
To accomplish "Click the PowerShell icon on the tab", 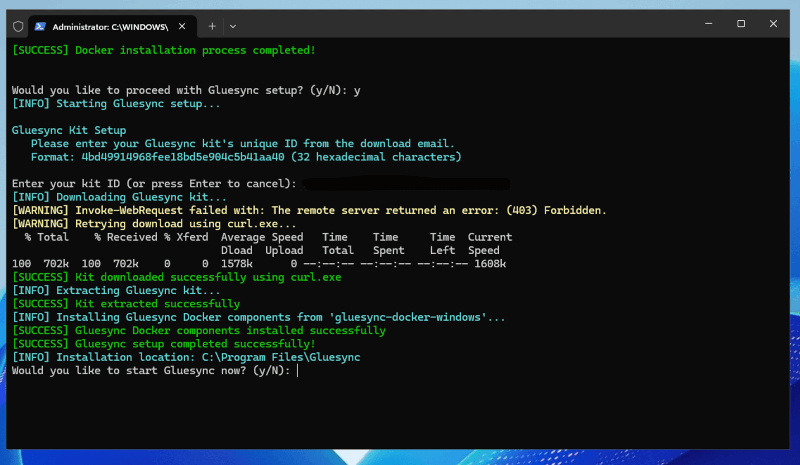I will click(x=40, y=27).
